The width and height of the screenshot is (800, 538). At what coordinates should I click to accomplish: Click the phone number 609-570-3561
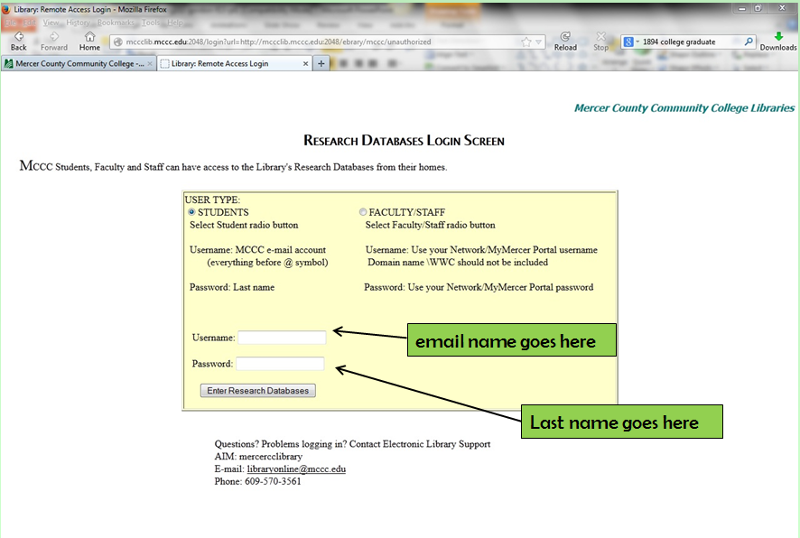click(273, 481)
